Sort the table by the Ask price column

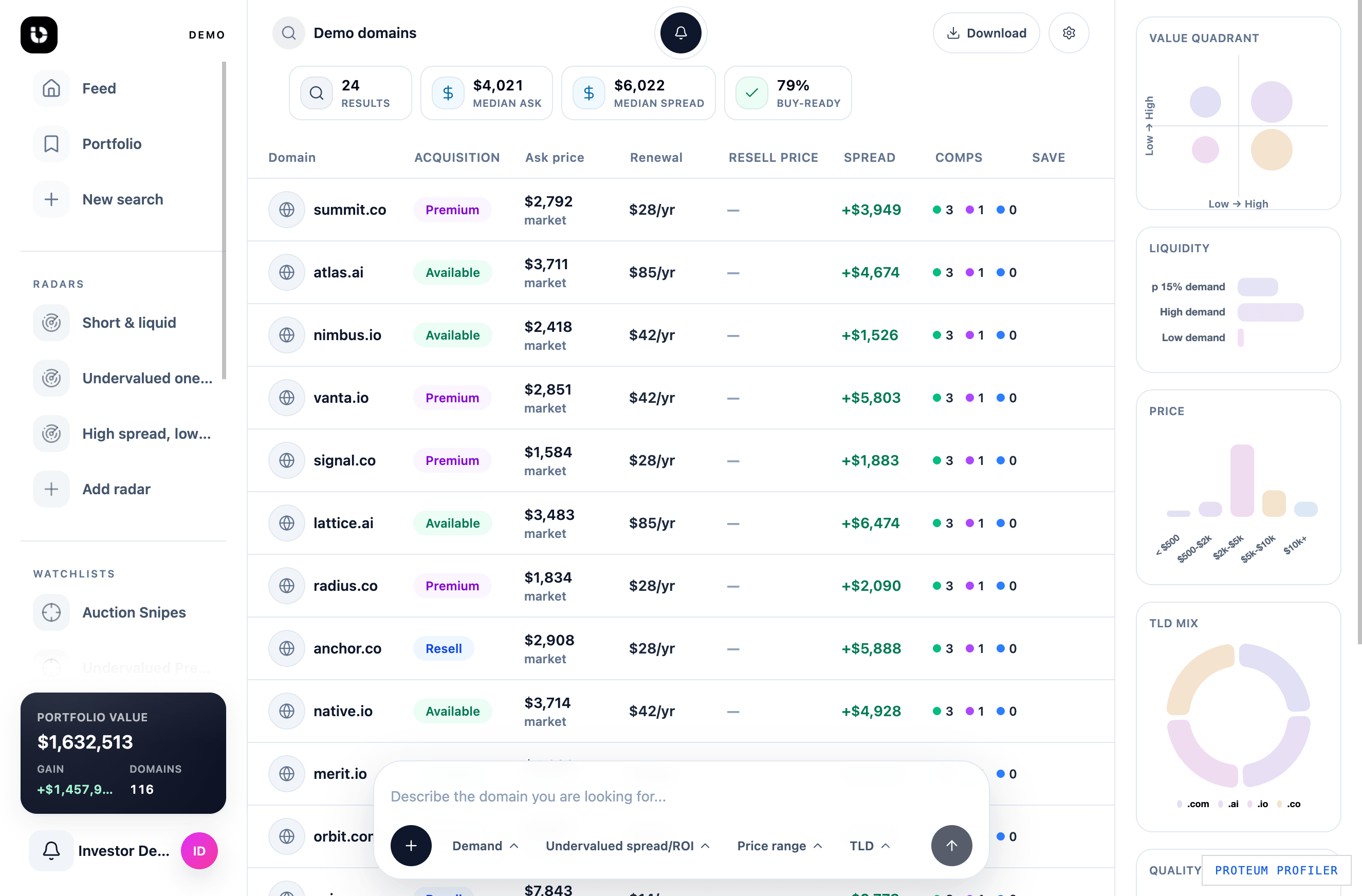[x=554, y=157]
